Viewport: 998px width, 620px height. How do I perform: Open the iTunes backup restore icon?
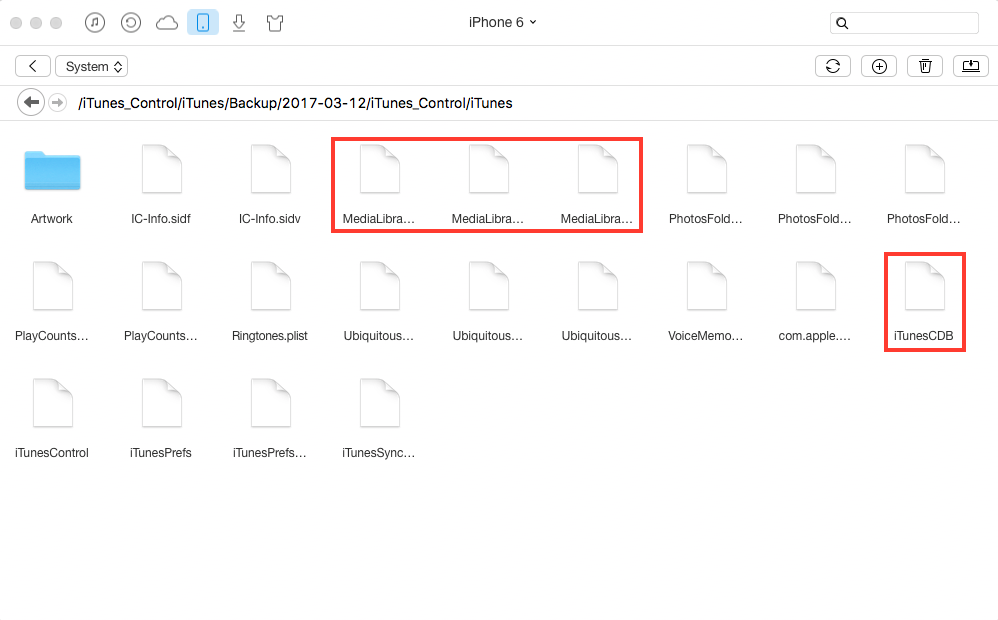(130, 23)
